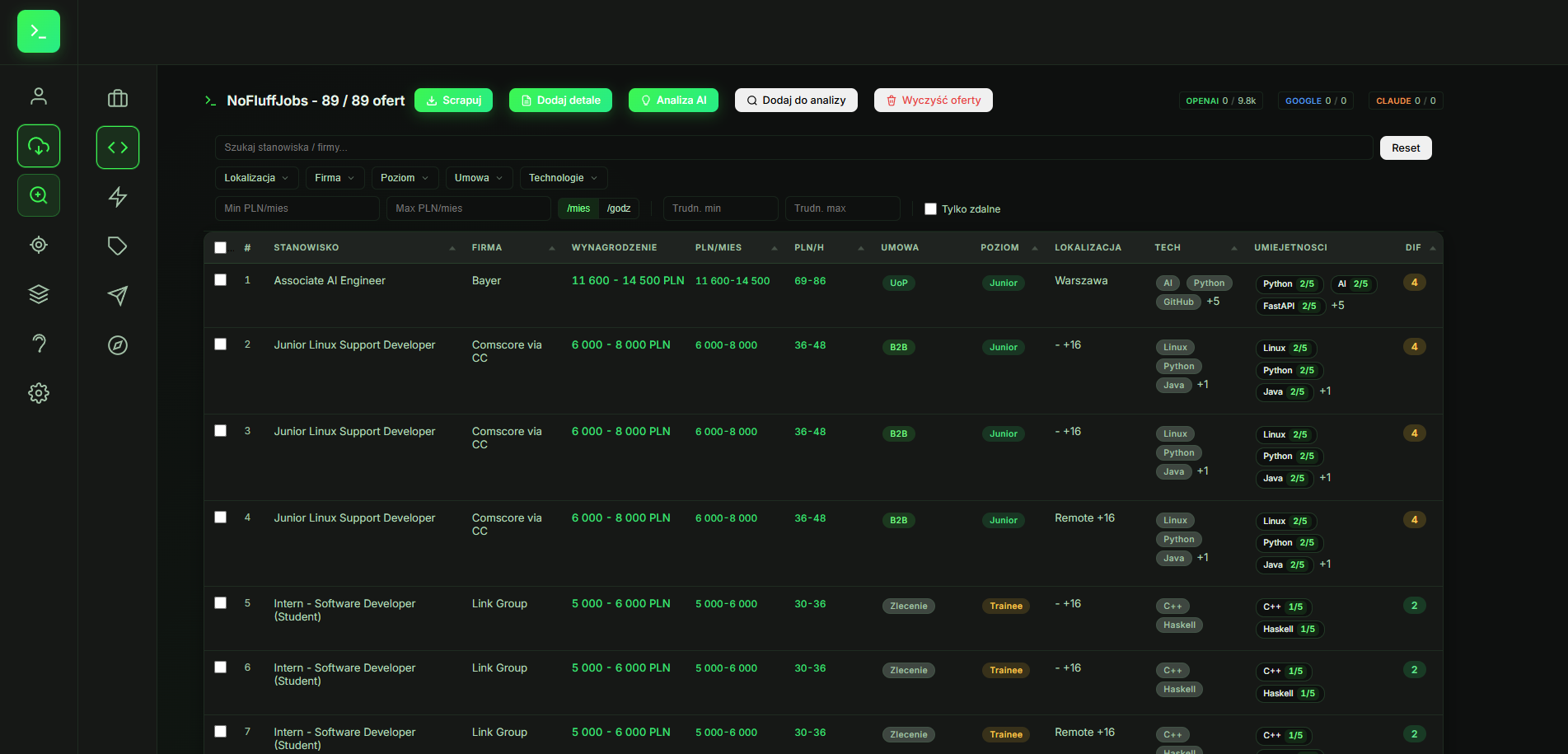The width and height of the screenshot is (1568, 754).
Task: Click the Dodaj detale button
Action: (x=560, y=100)
